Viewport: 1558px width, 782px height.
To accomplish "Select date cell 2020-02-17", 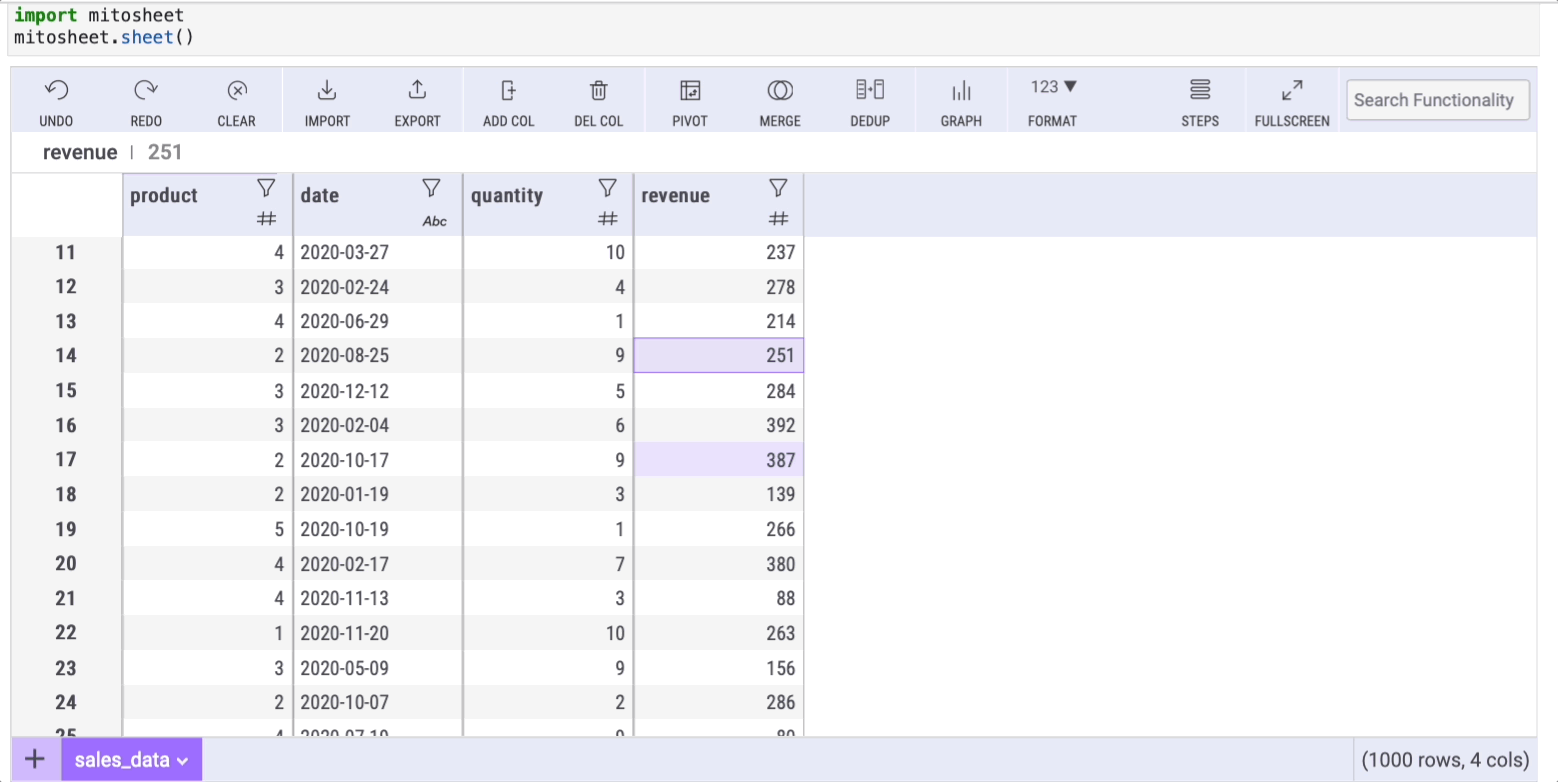I will [378, 564].
